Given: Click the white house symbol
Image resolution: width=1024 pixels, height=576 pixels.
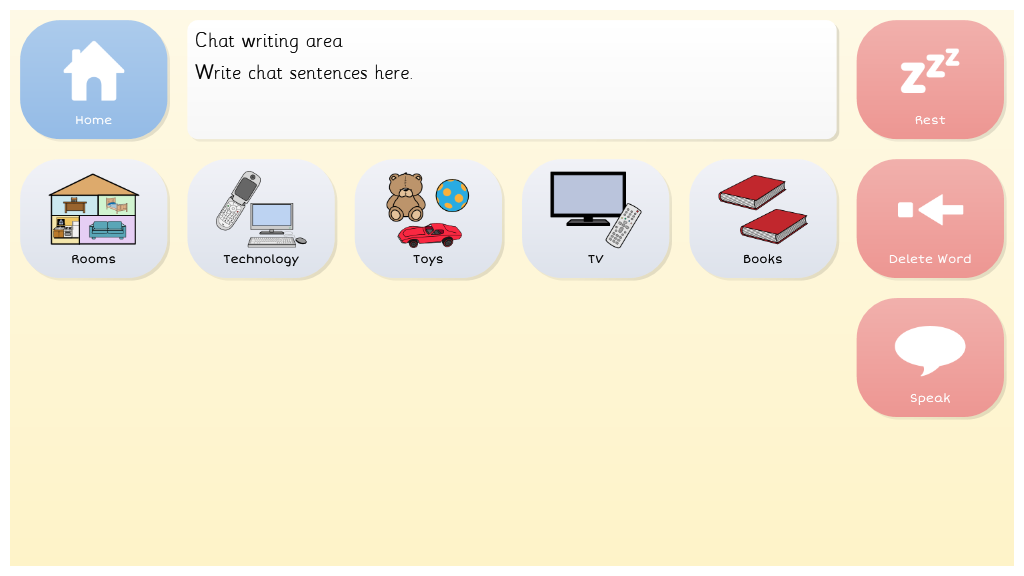Looking at the screenshot, I should (x=93, y=71).
